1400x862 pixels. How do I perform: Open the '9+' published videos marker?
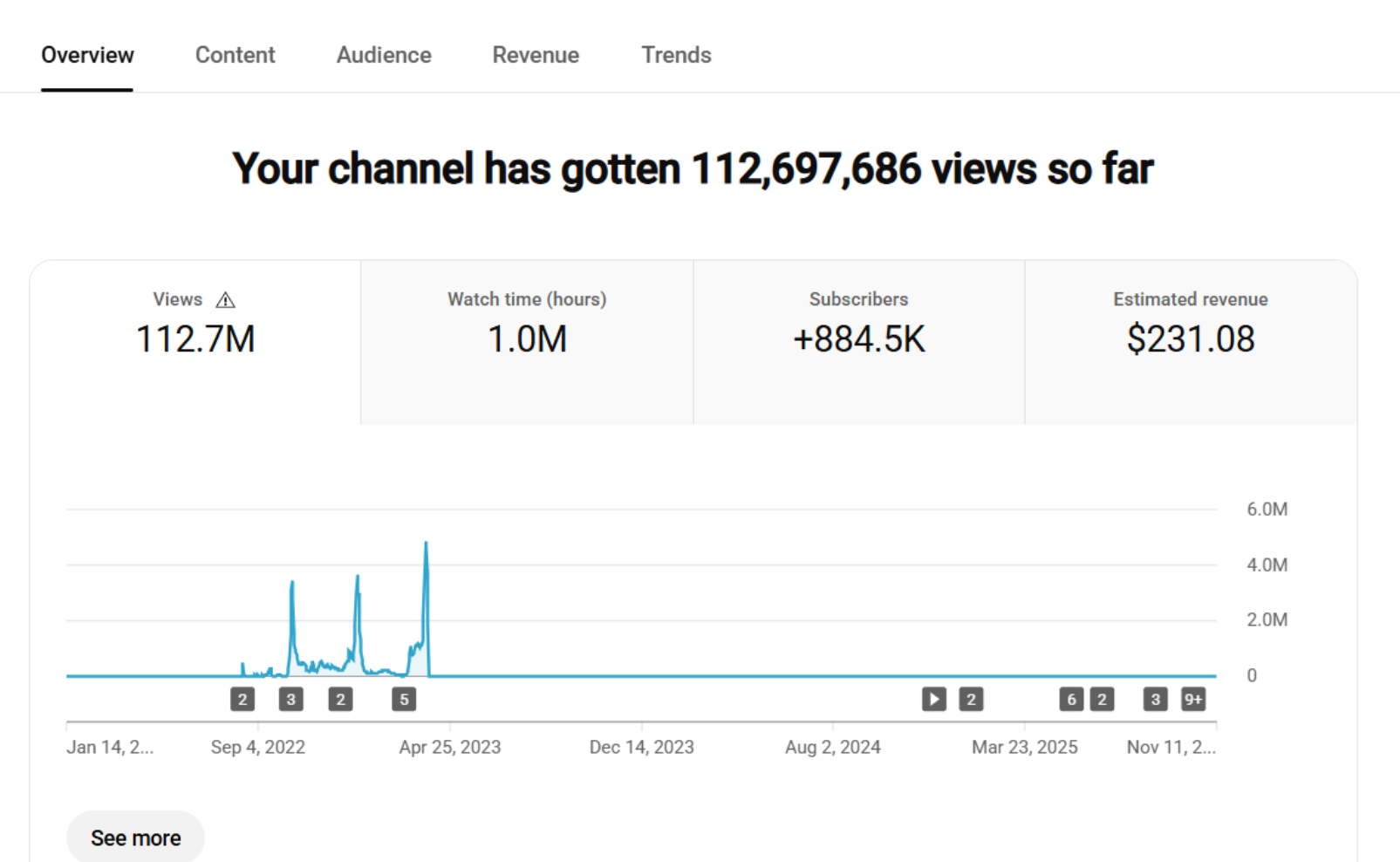point(1192,699)
